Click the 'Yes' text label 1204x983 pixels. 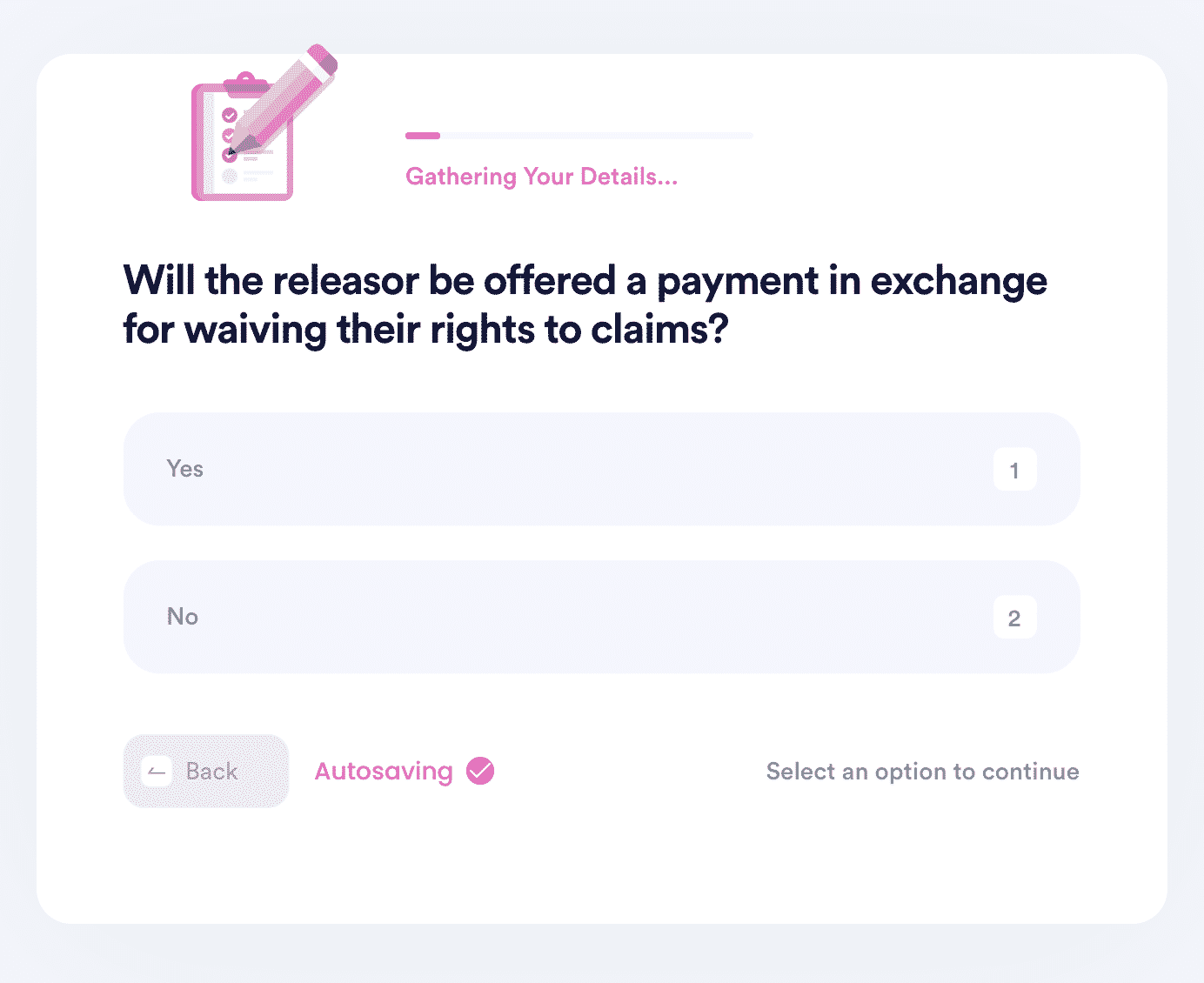click(x=184, y=469)
